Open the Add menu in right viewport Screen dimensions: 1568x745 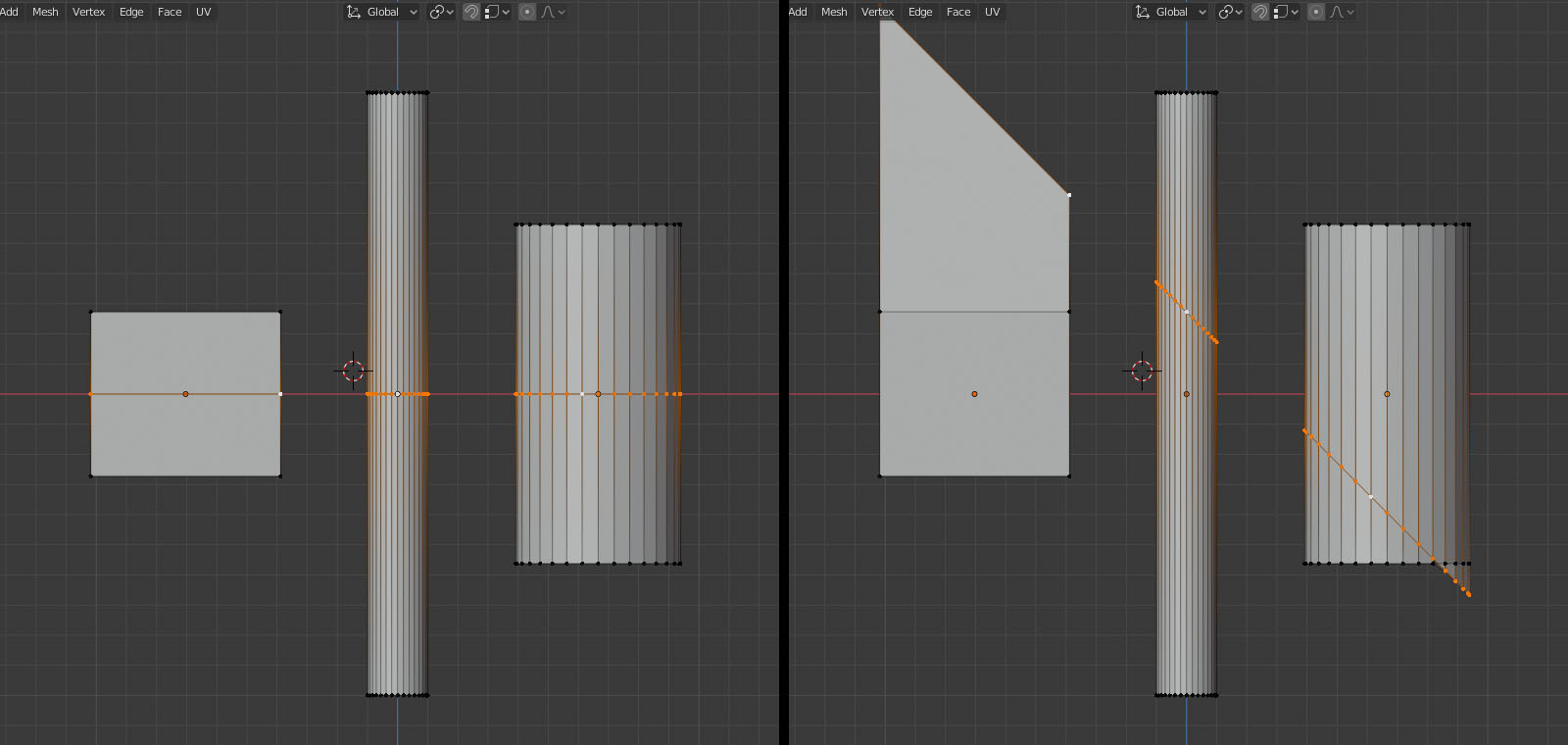coord(798,12)
